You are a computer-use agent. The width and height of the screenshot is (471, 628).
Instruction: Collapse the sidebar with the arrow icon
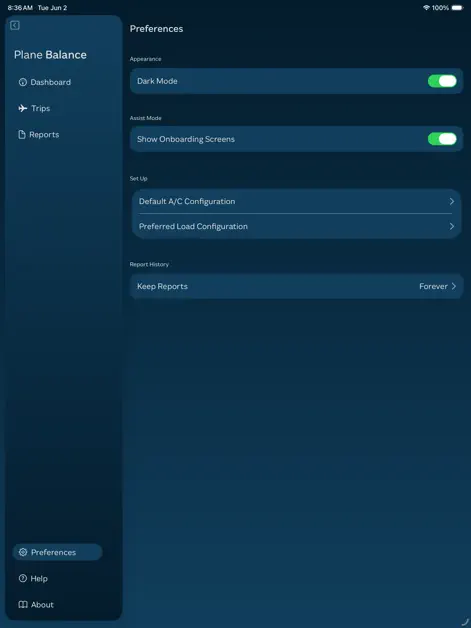pyautogui.click(x=15, y=26)
